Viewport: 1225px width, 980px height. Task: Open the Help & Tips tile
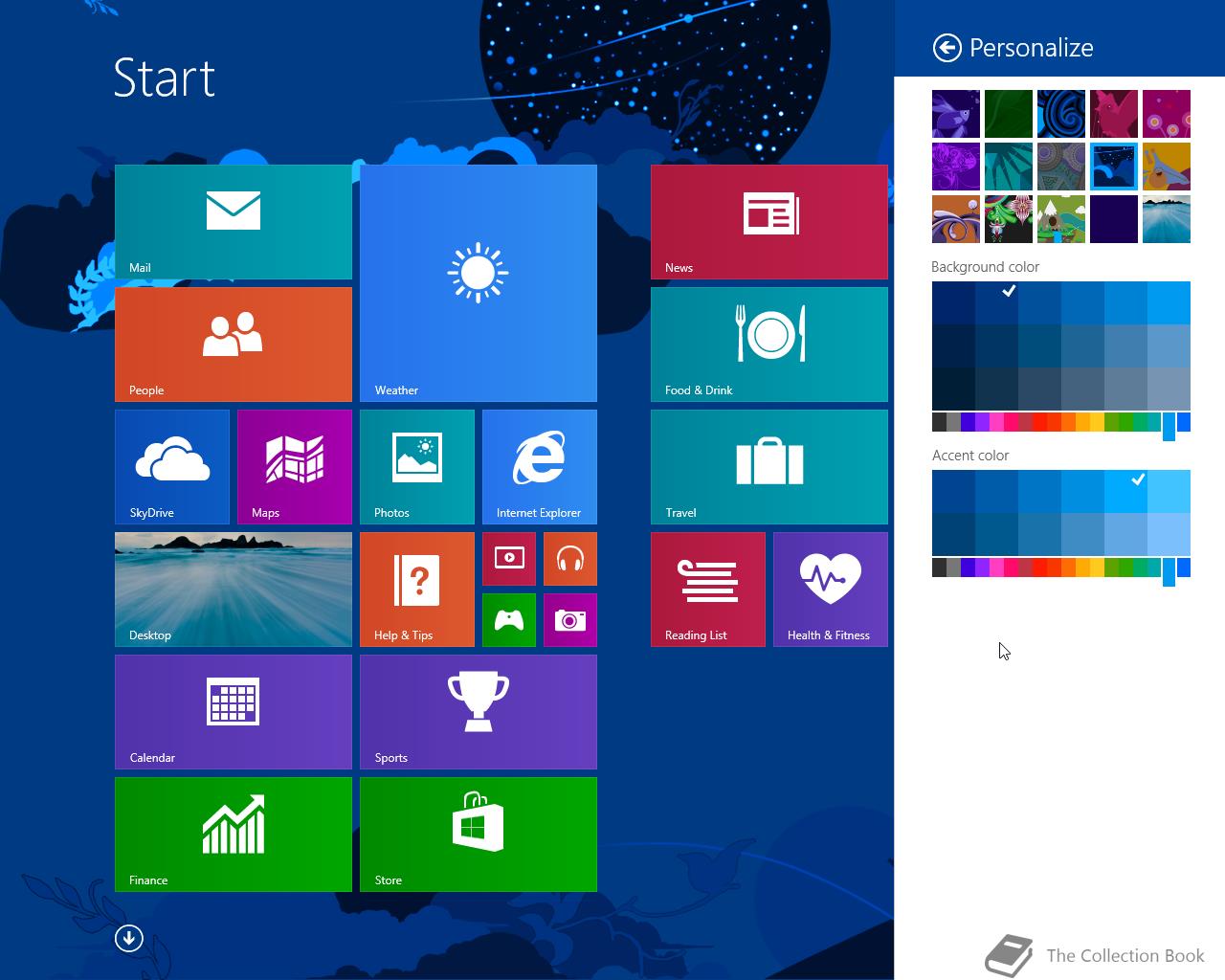(x=417, y=590)
